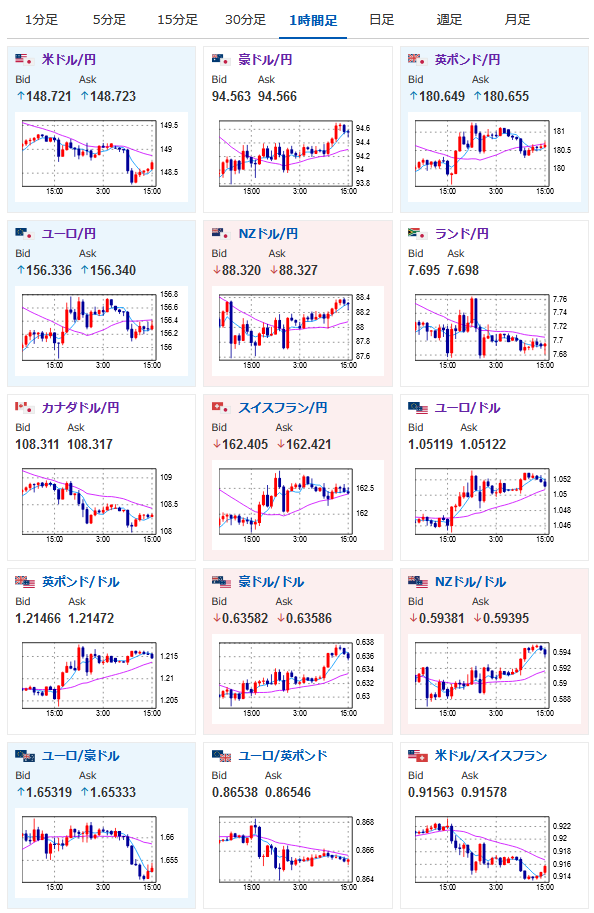Click the South Africa flag icon for ランド/円

click(418, 233)
